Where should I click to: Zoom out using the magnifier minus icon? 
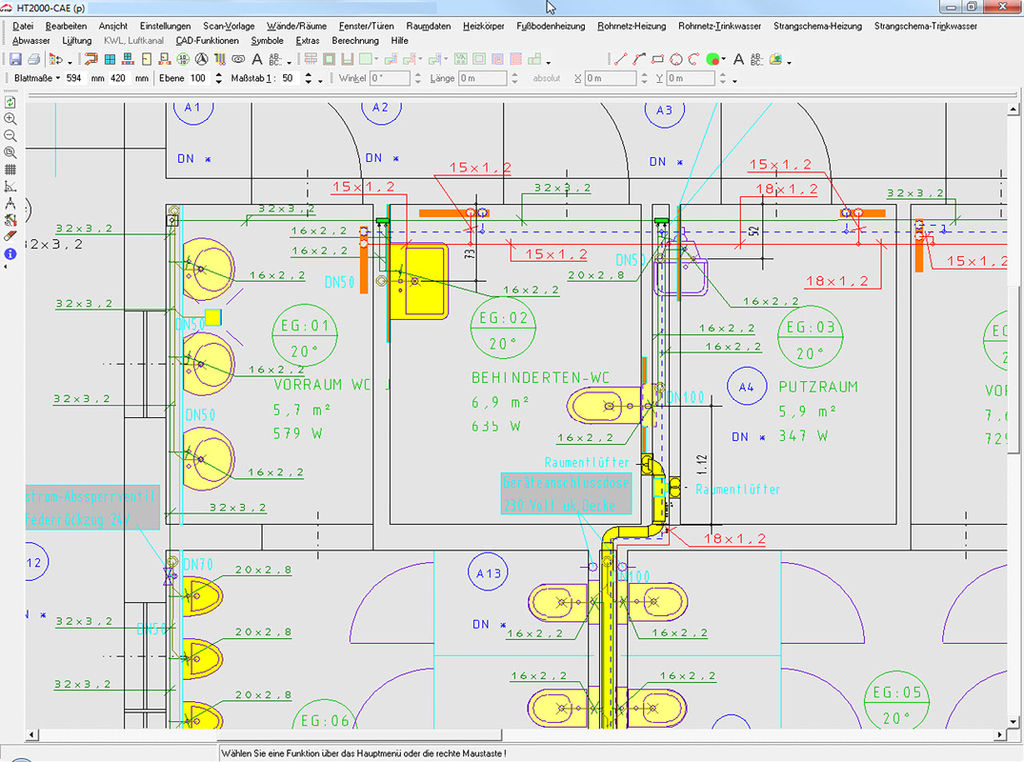pos(10,135)
